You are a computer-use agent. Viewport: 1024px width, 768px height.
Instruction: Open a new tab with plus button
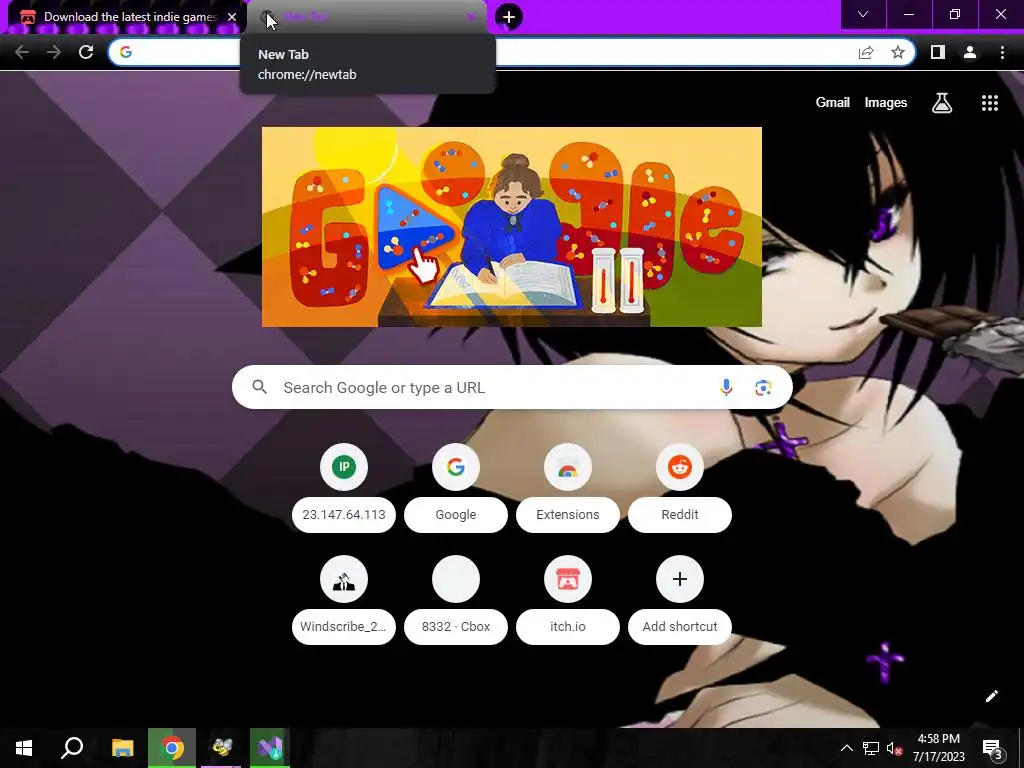tap(509, 17)
